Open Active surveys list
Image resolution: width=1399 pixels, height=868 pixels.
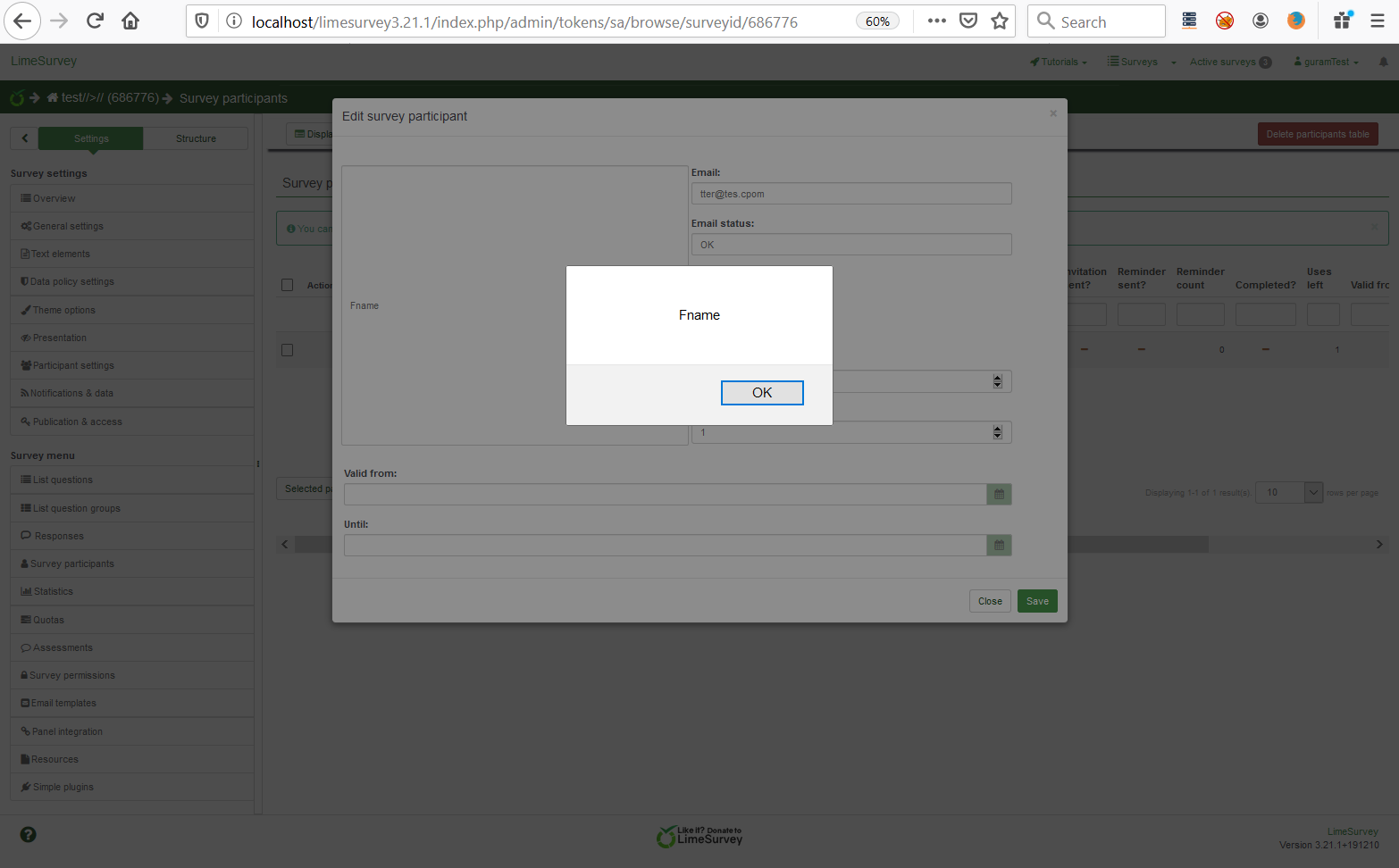1230,62
